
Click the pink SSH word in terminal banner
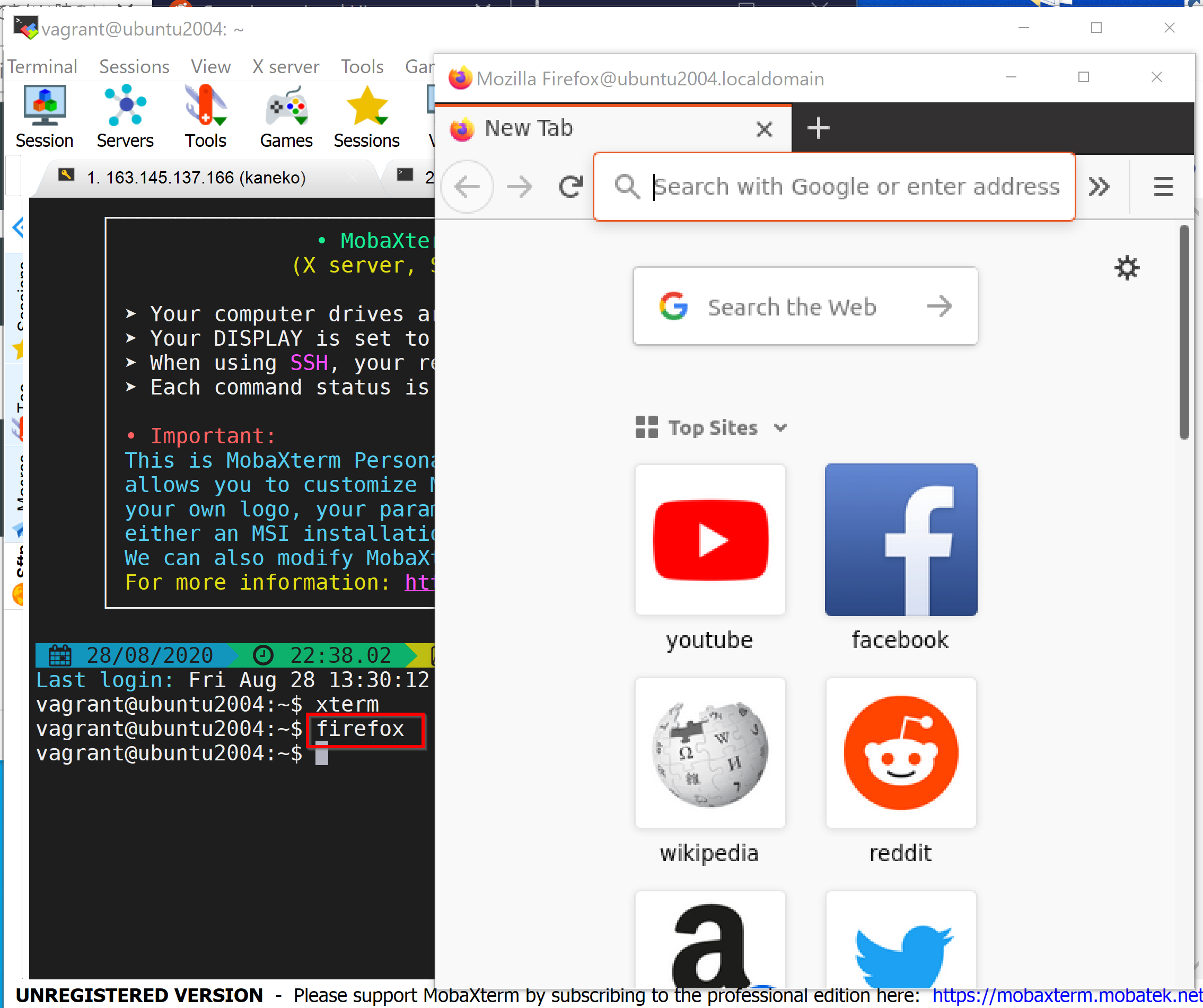pos(309,363)
